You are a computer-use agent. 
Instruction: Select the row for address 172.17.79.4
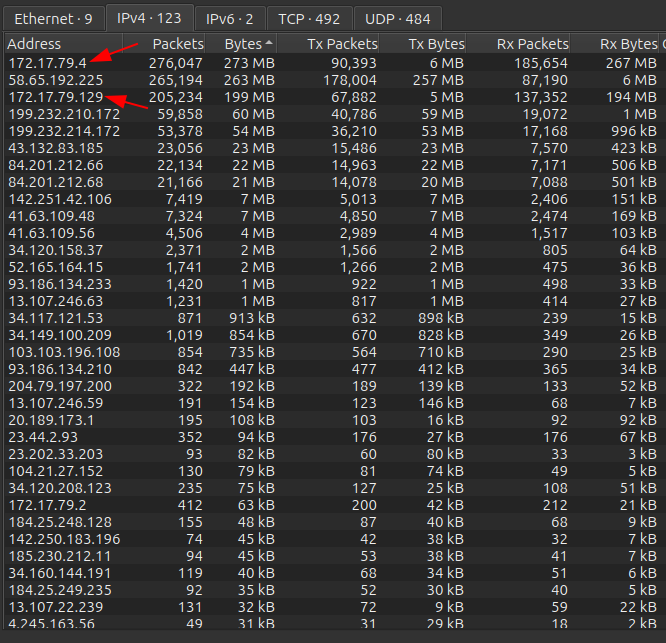47,63
